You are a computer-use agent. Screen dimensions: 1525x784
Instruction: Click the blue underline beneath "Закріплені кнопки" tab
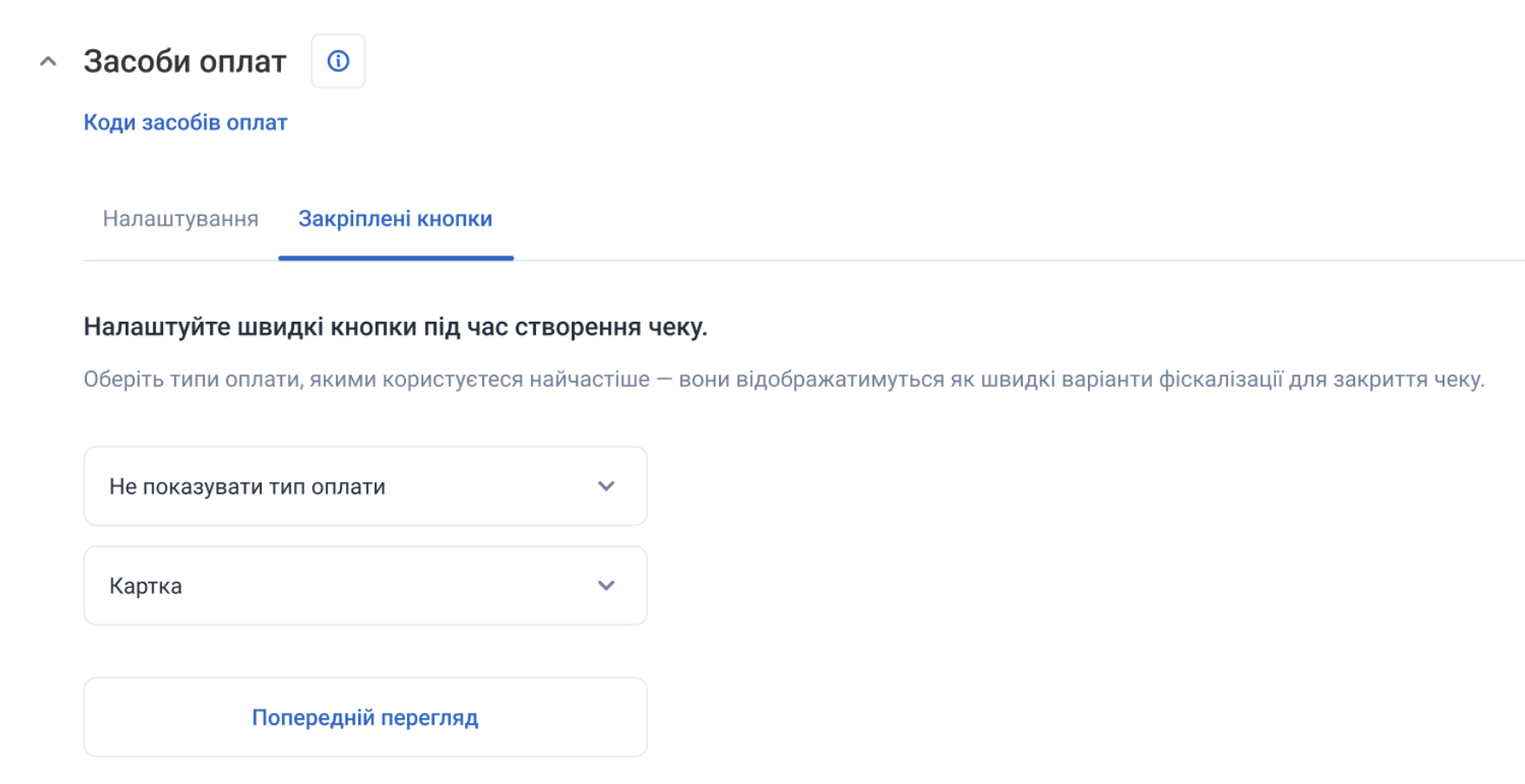pyautogui.click(x=396, y=258)
